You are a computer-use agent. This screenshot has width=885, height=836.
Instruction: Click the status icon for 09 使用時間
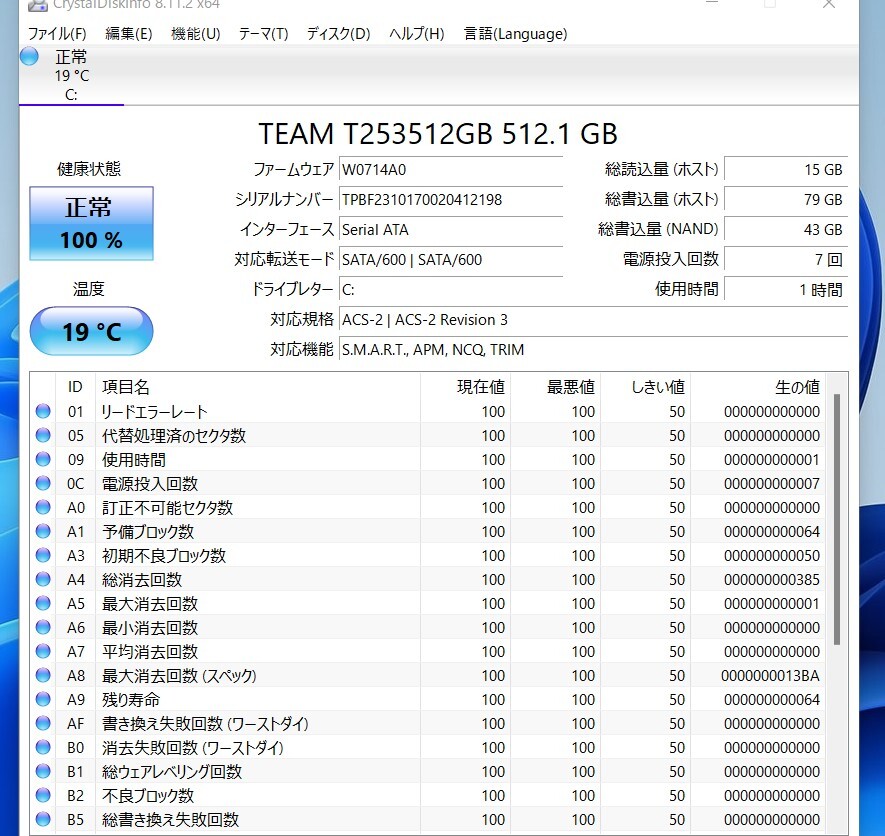pos(43,459)
